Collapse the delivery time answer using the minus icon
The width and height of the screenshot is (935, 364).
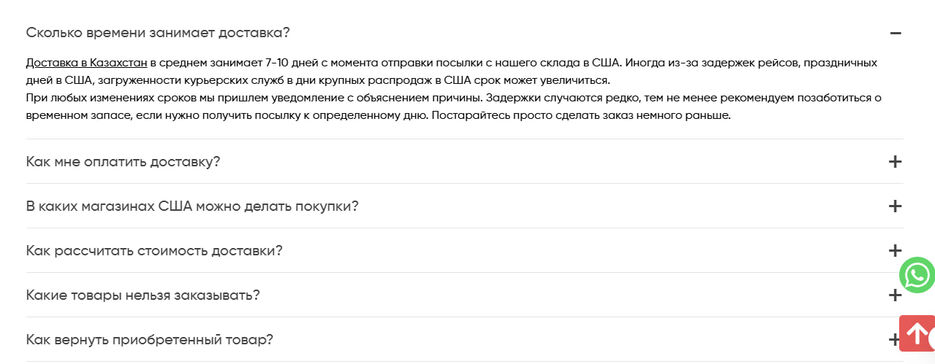pos(895,33)
